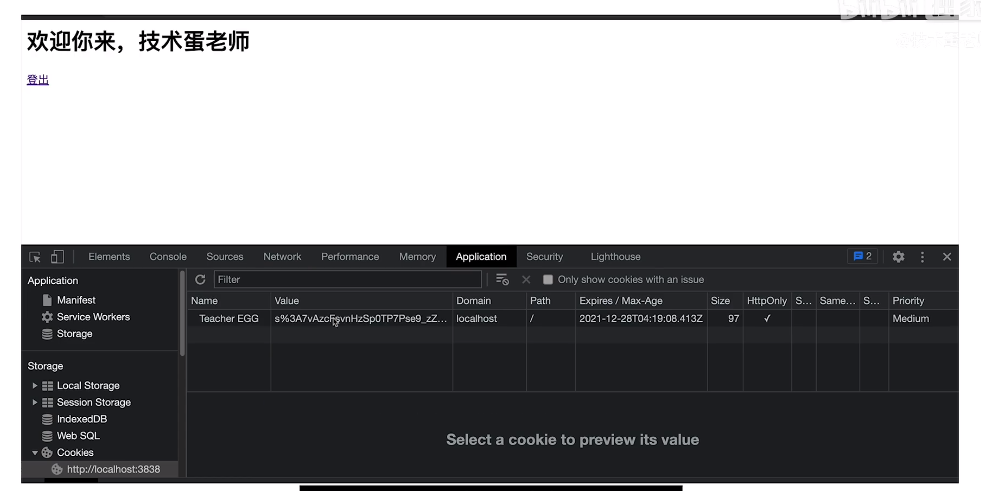
Task: Clear all cookies icon
Action: (502, 280)
